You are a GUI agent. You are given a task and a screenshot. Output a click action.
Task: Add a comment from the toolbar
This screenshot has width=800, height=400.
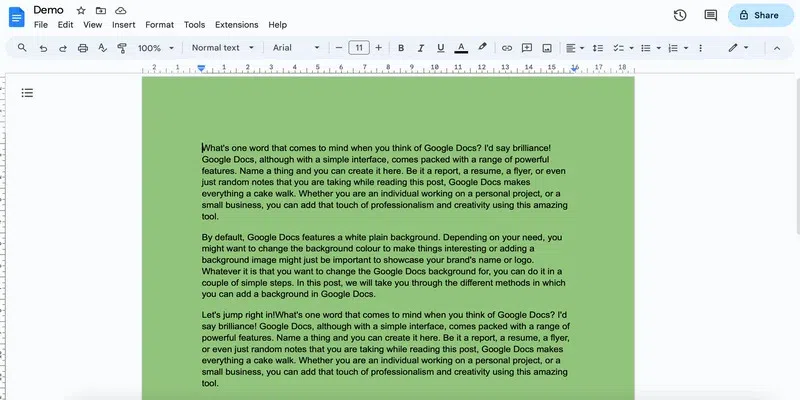527,48
